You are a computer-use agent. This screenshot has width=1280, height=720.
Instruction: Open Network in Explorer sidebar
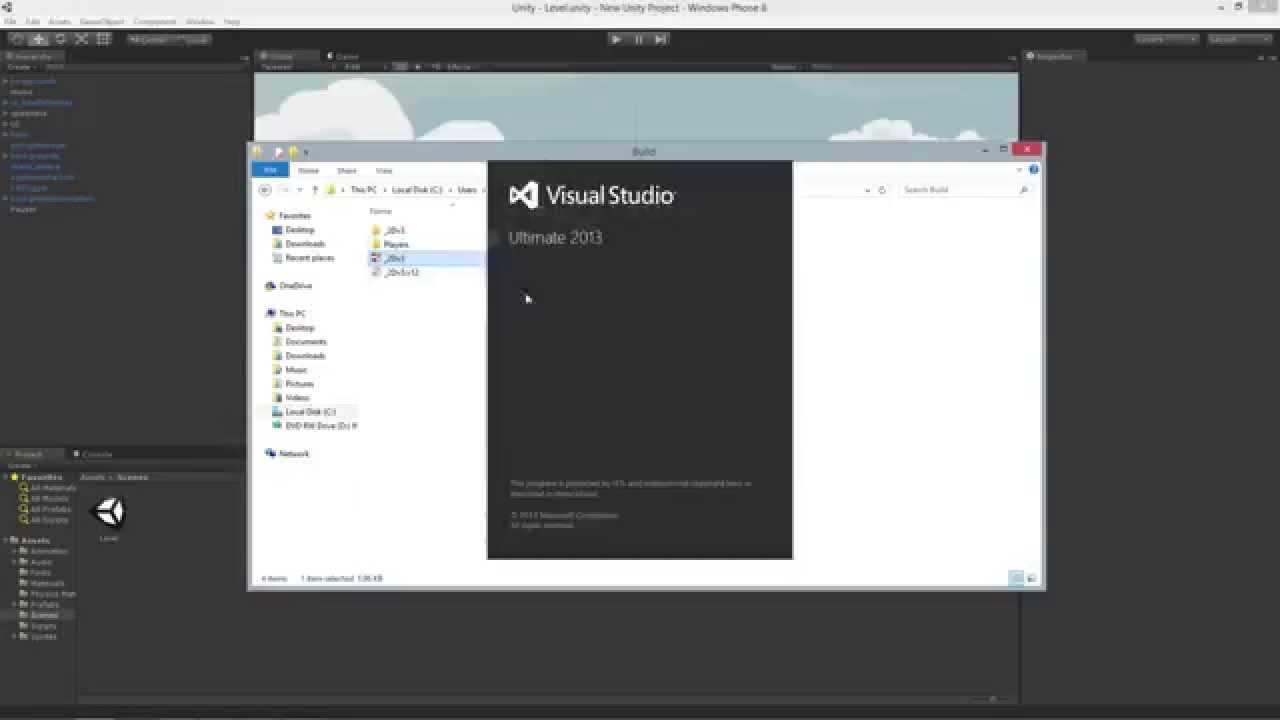[x=287, y=454]
